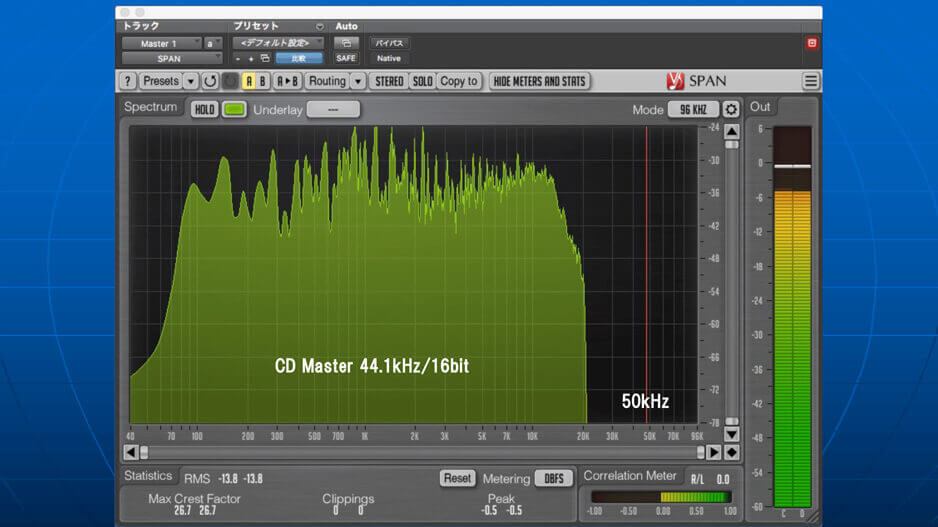Select state B slot
The image size is (938, 527).
click(263, 81)
